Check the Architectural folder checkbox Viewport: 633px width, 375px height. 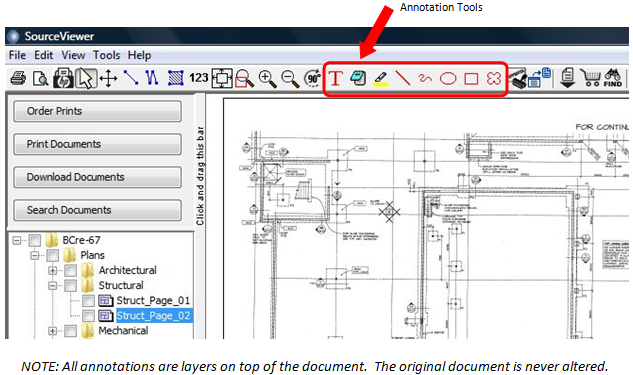pyautogui.click(x=71, y=270)
